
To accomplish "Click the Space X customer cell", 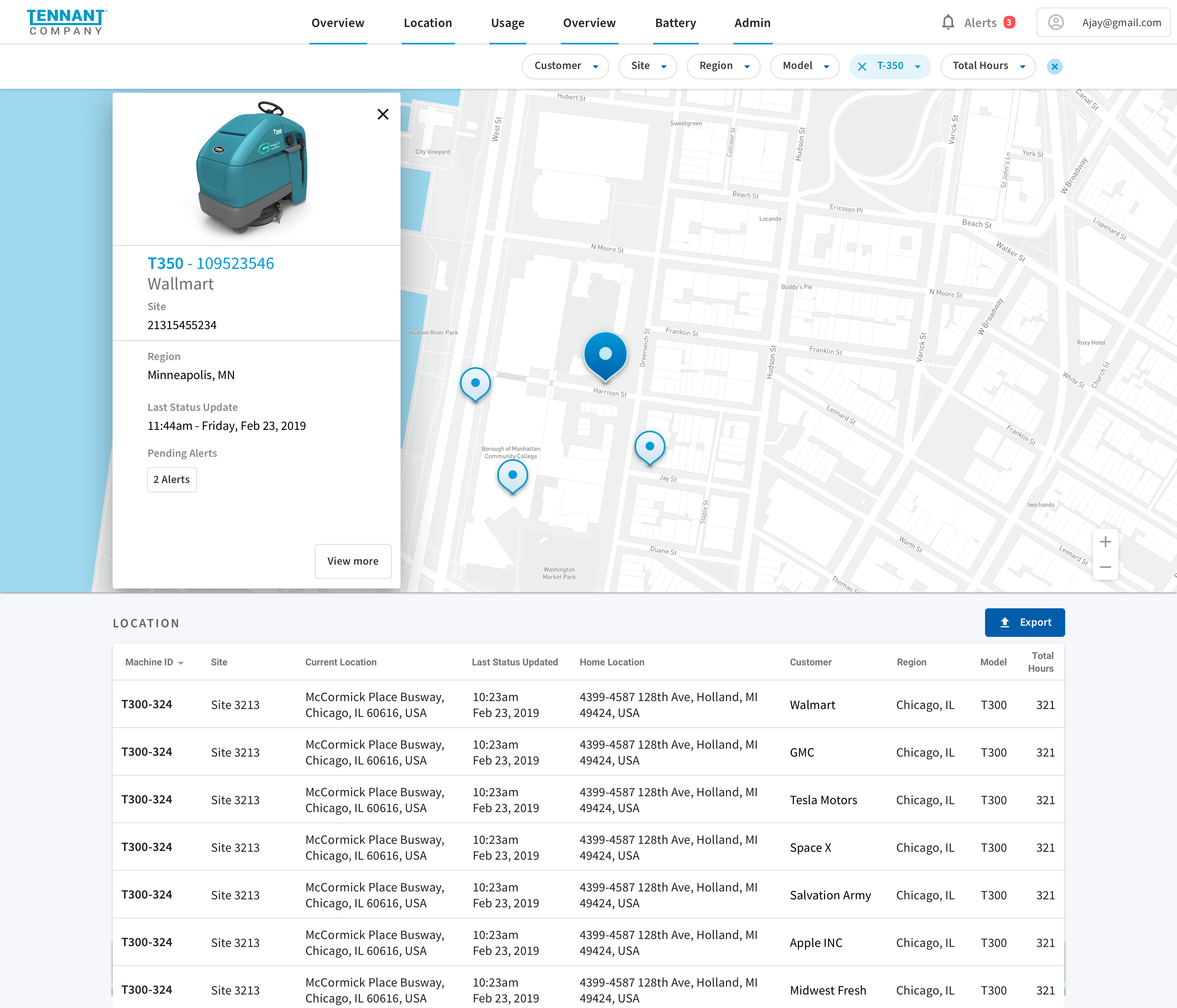I will pyautogui.click(x=810, y=848).
